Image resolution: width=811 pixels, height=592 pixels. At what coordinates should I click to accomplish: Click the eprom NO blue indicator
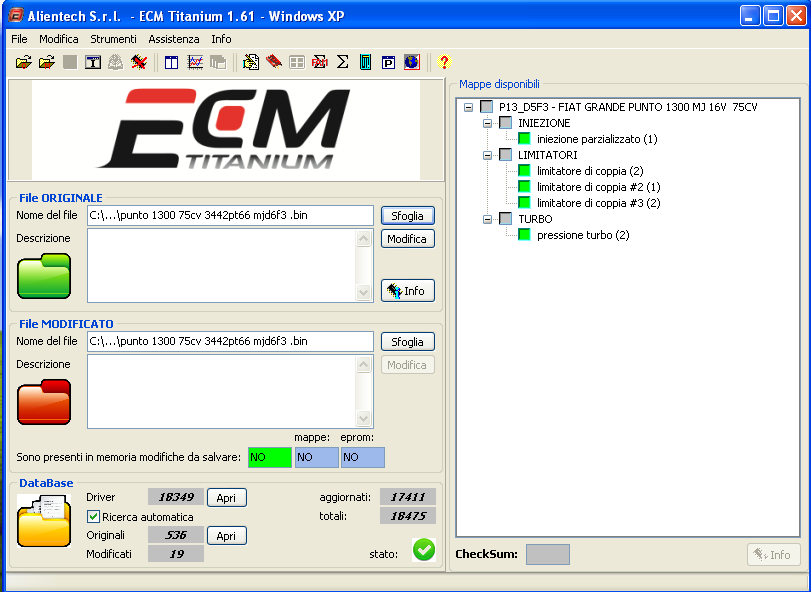[x=363, y=458]
